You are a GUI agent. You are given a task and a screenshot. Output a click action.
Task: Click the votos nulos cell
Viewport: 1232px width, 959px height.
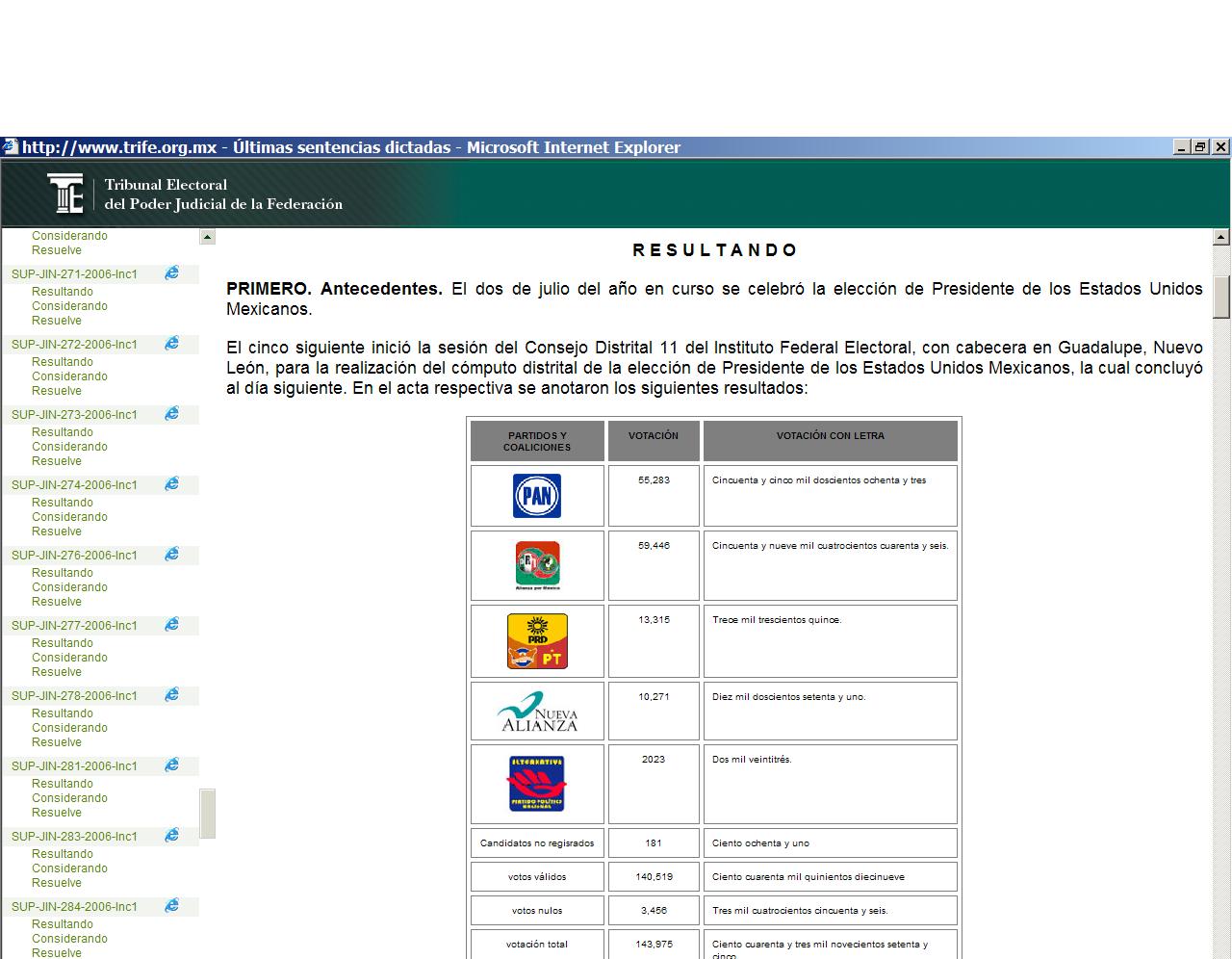537,911
